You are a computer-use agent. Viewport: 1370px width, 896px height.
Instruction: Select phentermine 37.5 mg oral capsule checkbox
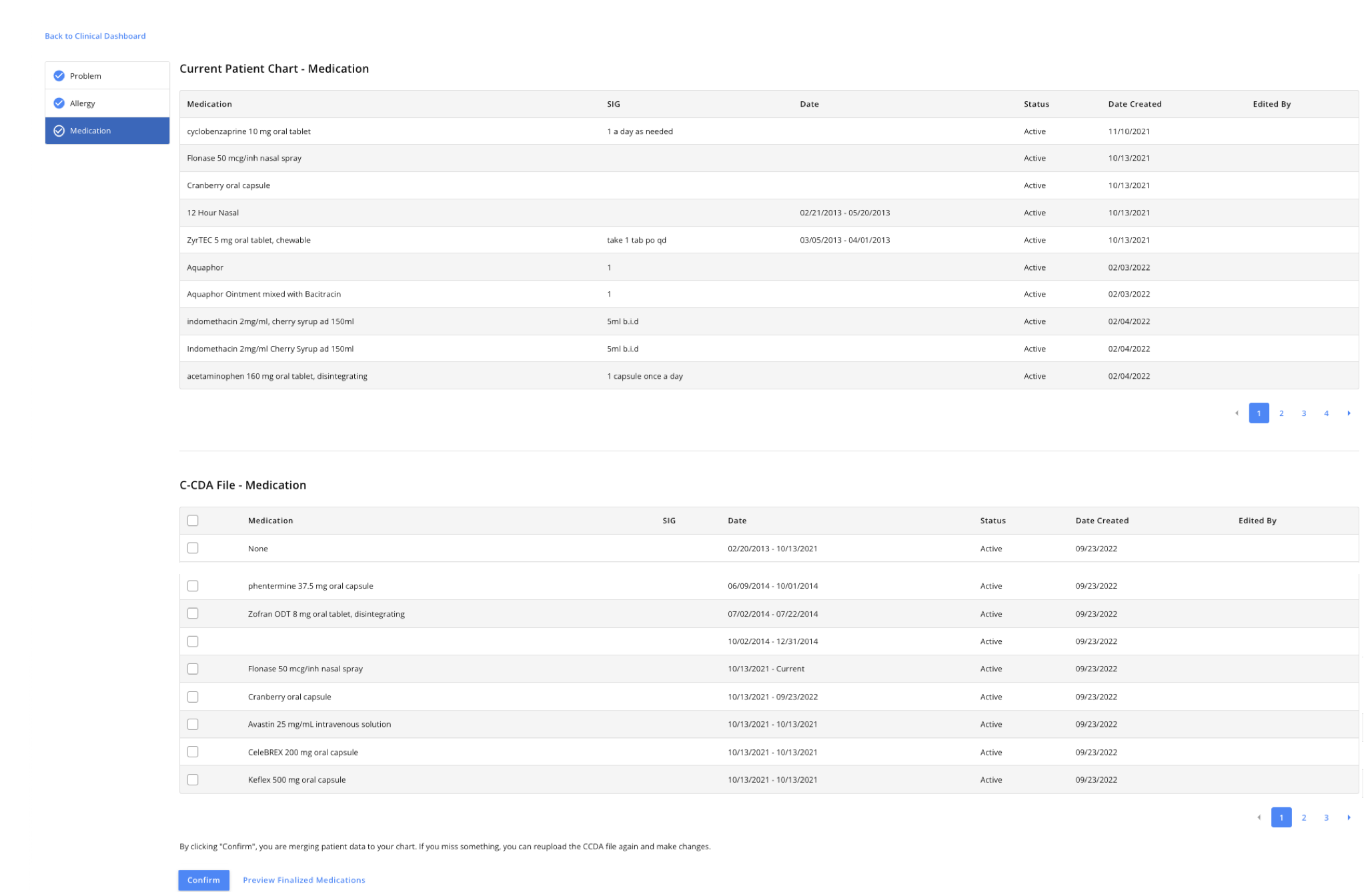click(x=193, y=586)
